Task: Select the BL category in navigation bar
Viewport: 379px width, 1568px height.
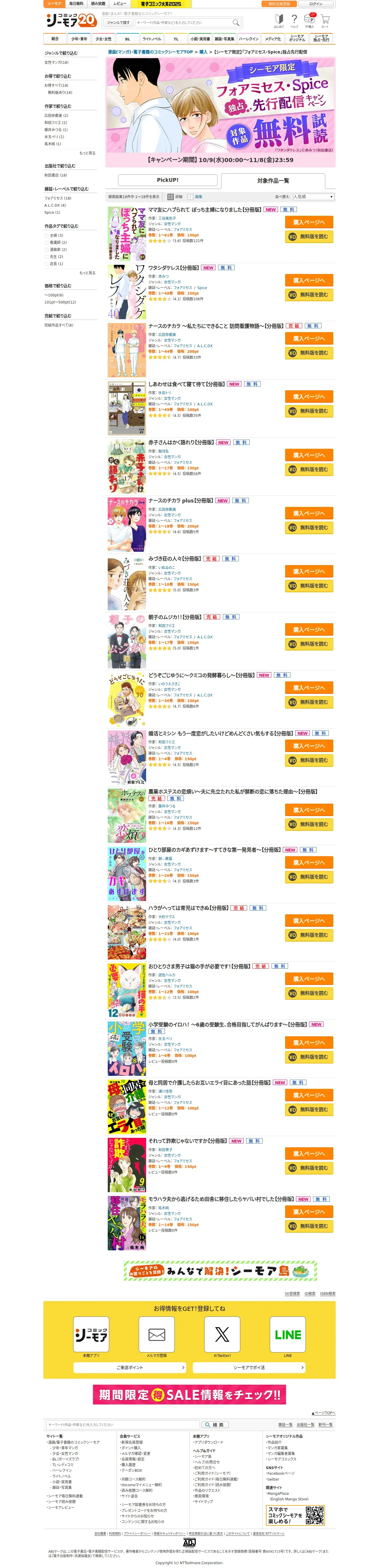Action: pyautogui.click(x=128, y=39)
